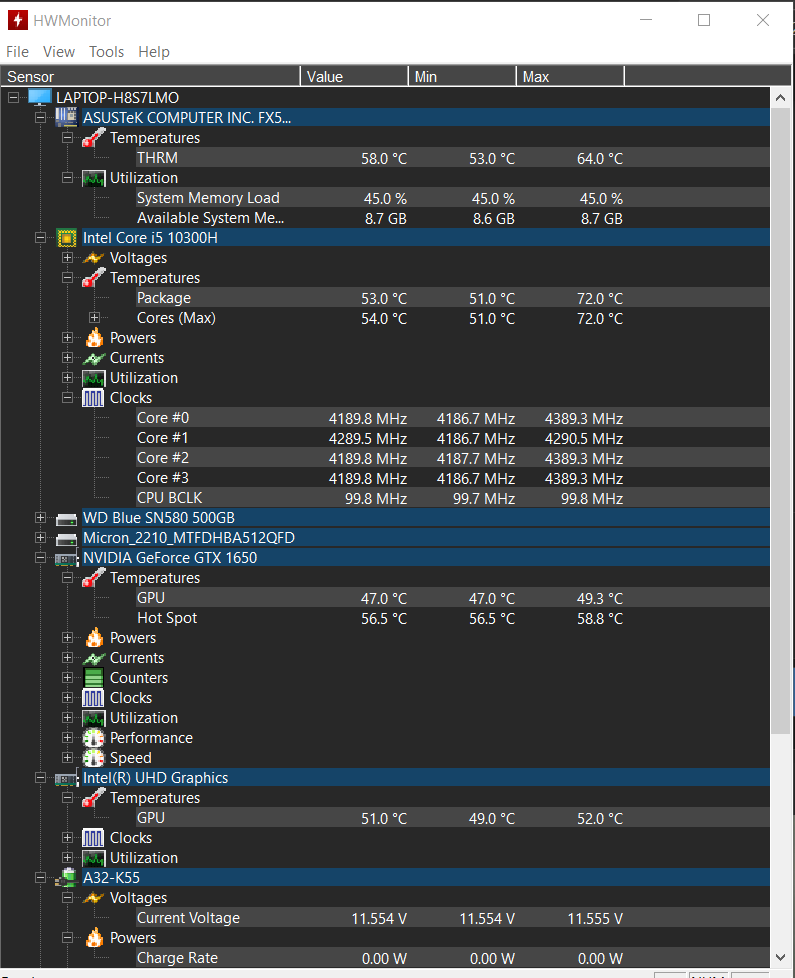This screenshot has width=795, height=978.
Task: Select the Core #1 clock row
Action: [x=453, y=437]
